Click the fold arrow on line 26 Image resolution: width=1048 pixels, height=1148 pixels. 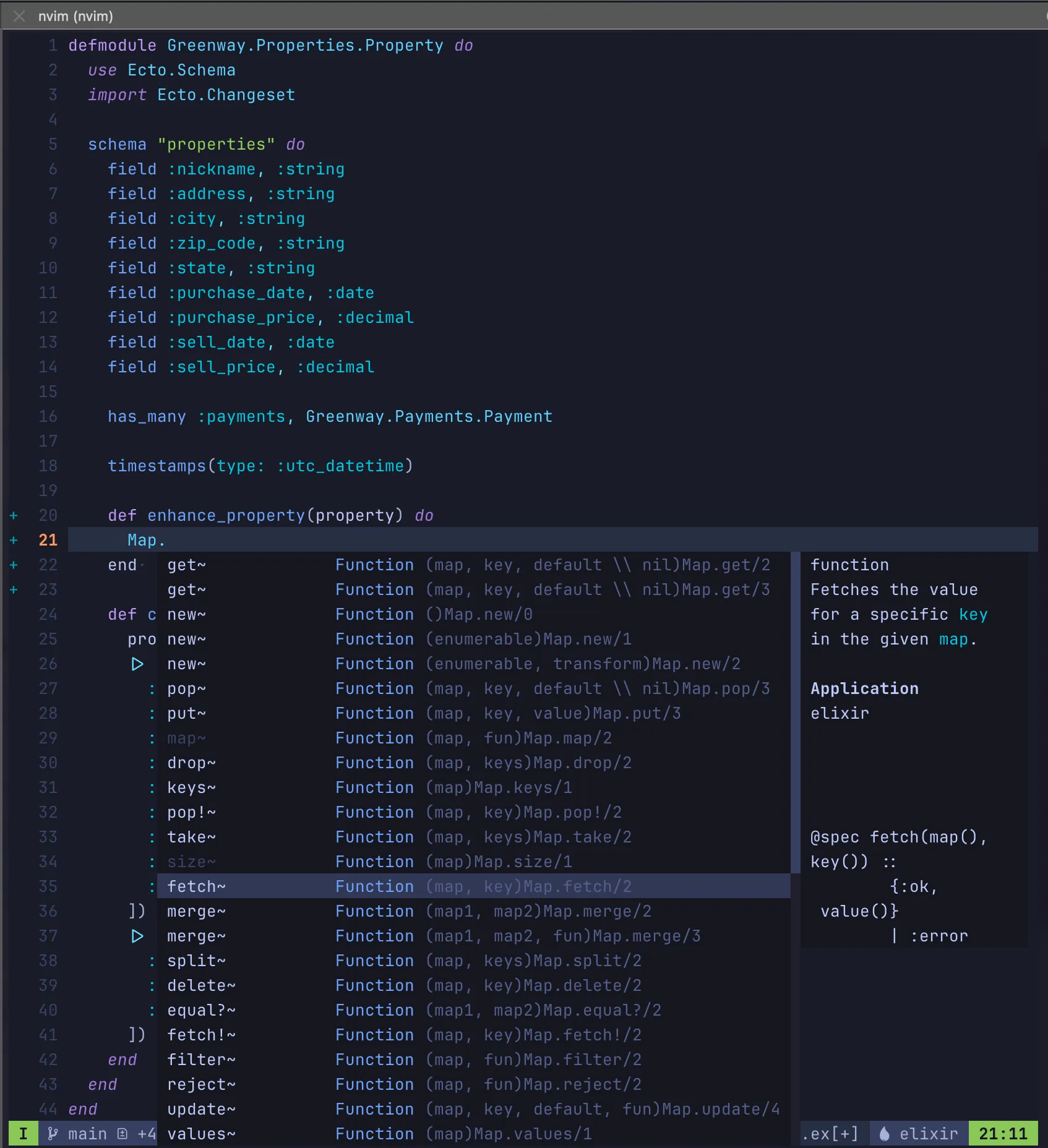pyautogui.click(x=137, y=664)
